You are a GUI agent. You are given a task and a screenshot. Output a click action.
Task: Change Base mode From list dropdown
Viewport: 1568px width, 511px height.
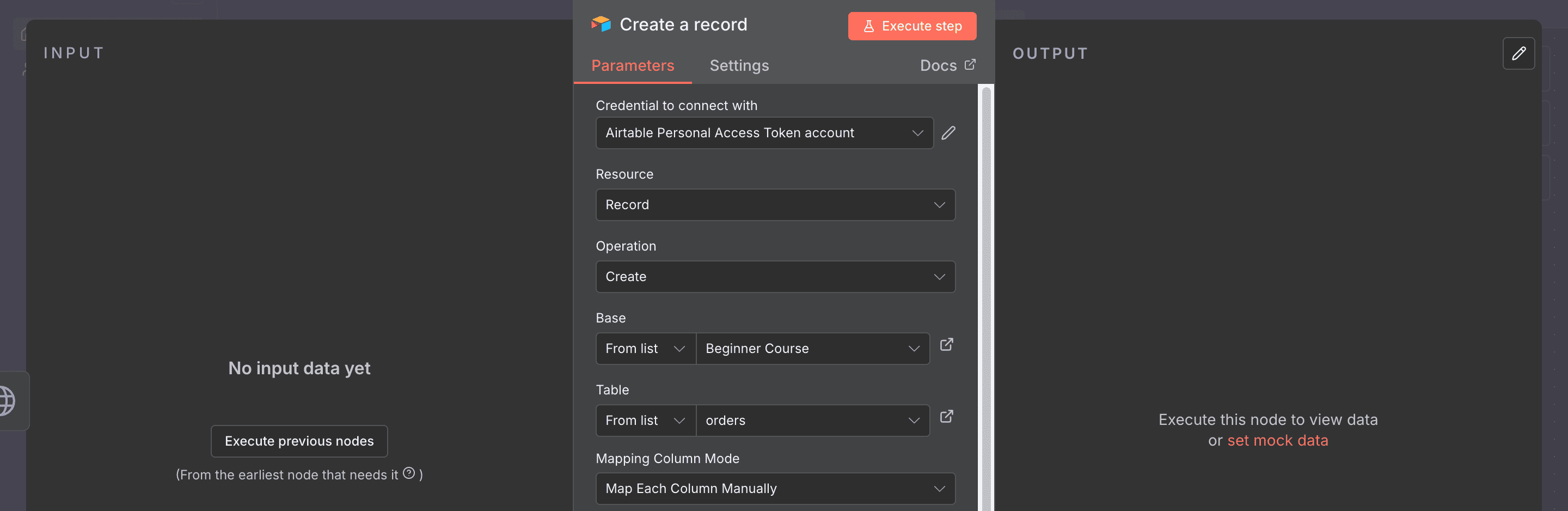pyautogui.click(x=645, y=348)
